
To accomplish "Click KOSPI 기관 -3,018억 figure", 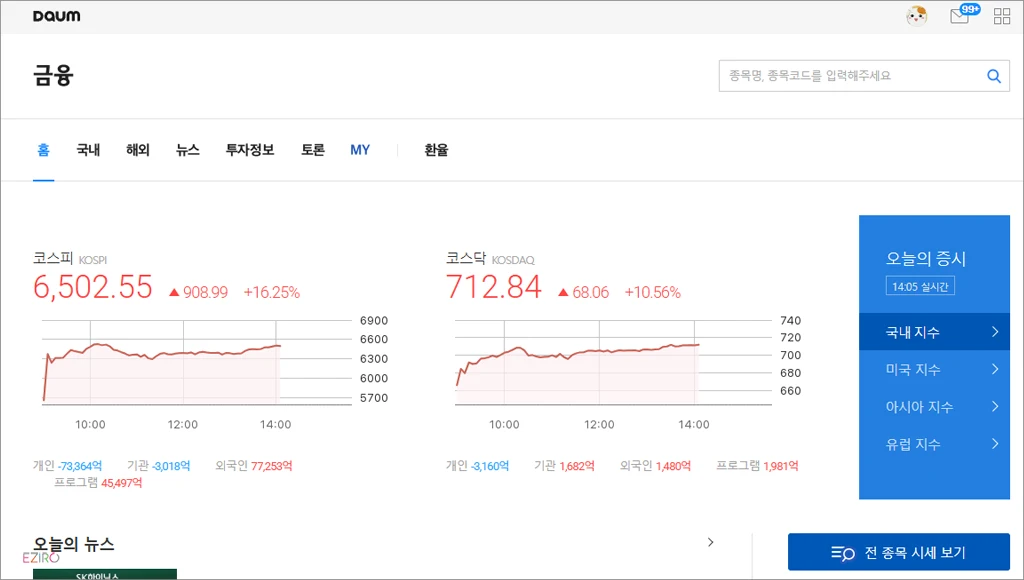I will (158, 466).
